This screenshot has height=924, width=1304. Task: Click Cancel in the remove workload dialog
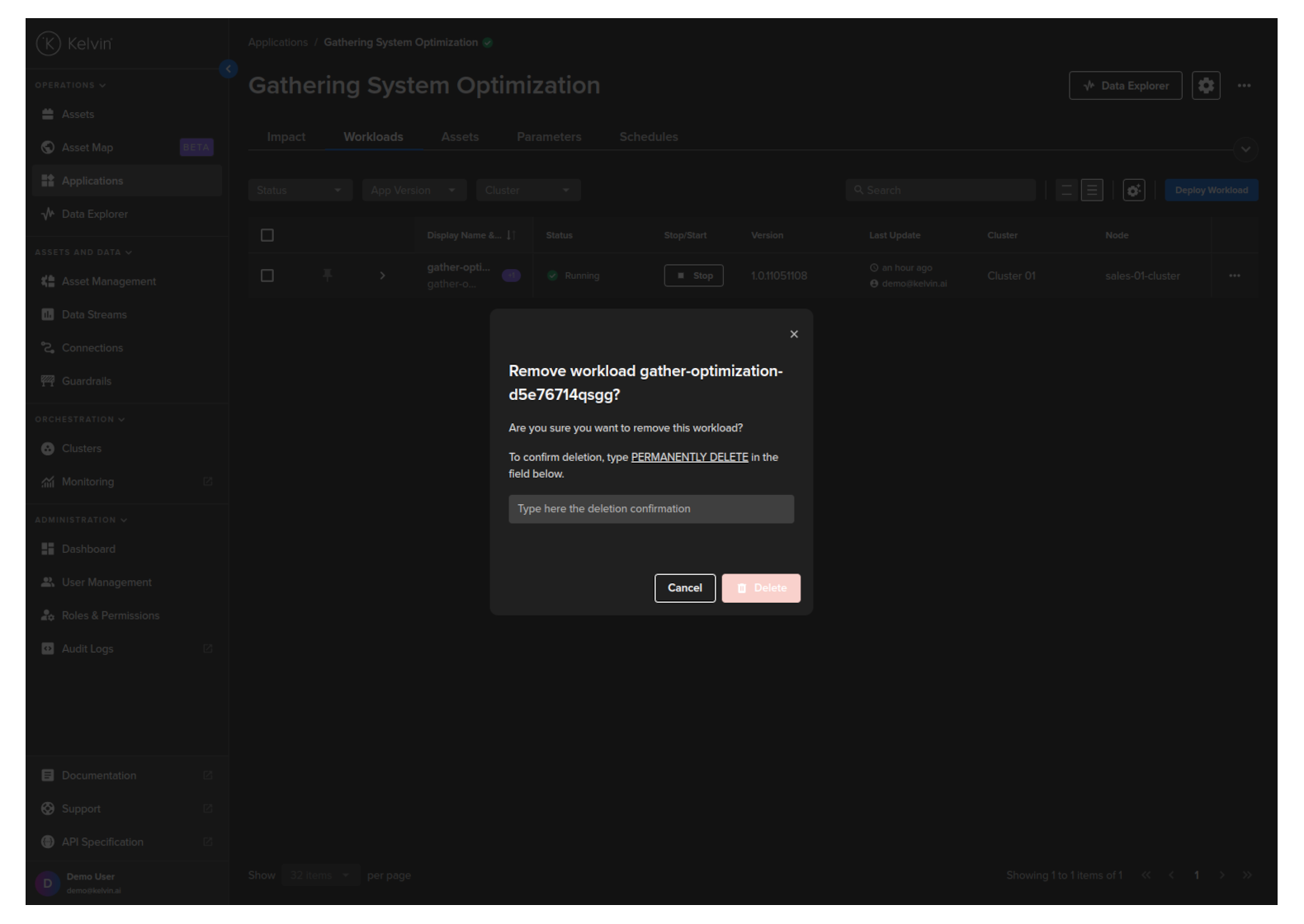(684, 588)
